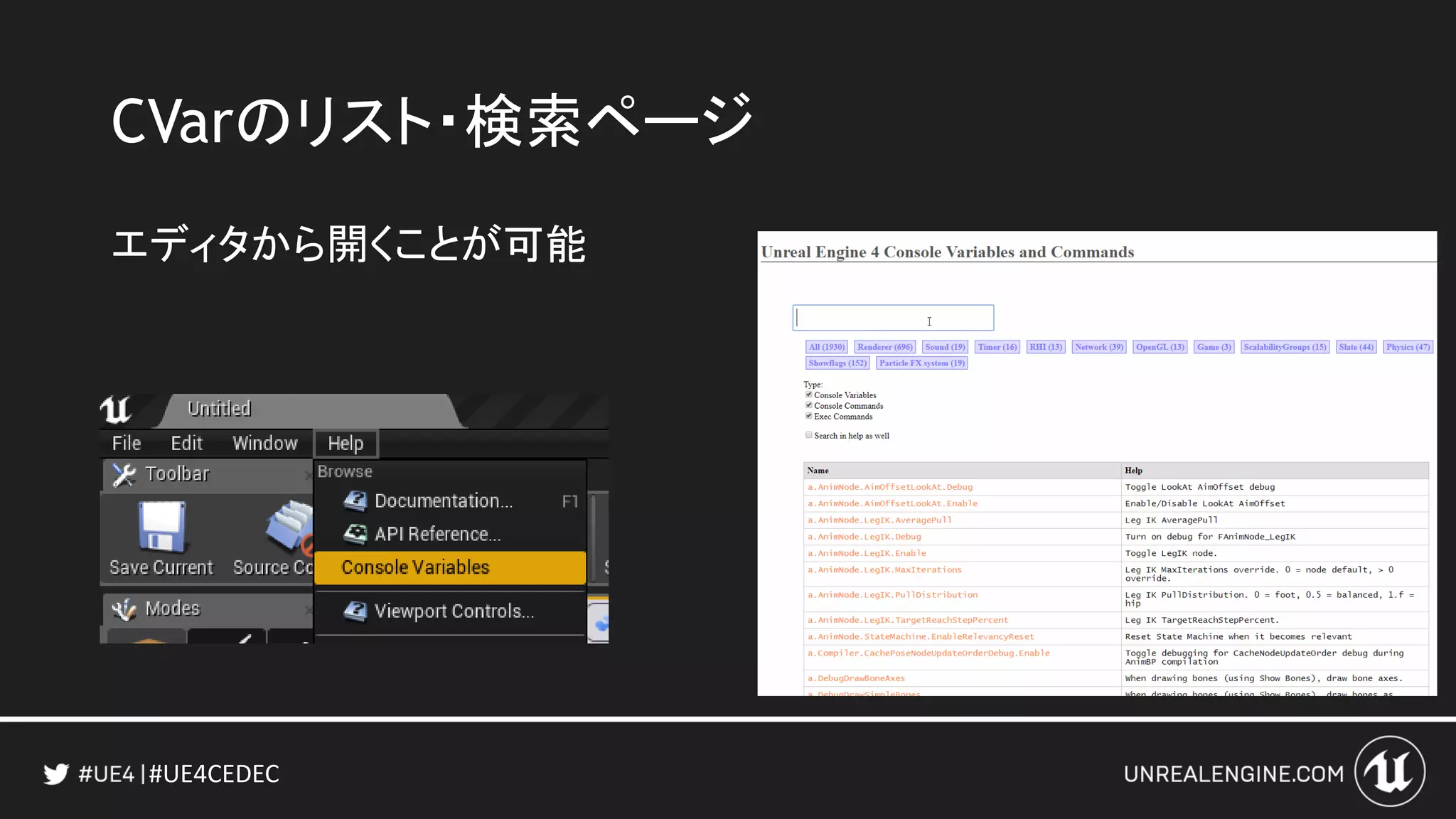
Task: Open the File menu
Action: 127,443
